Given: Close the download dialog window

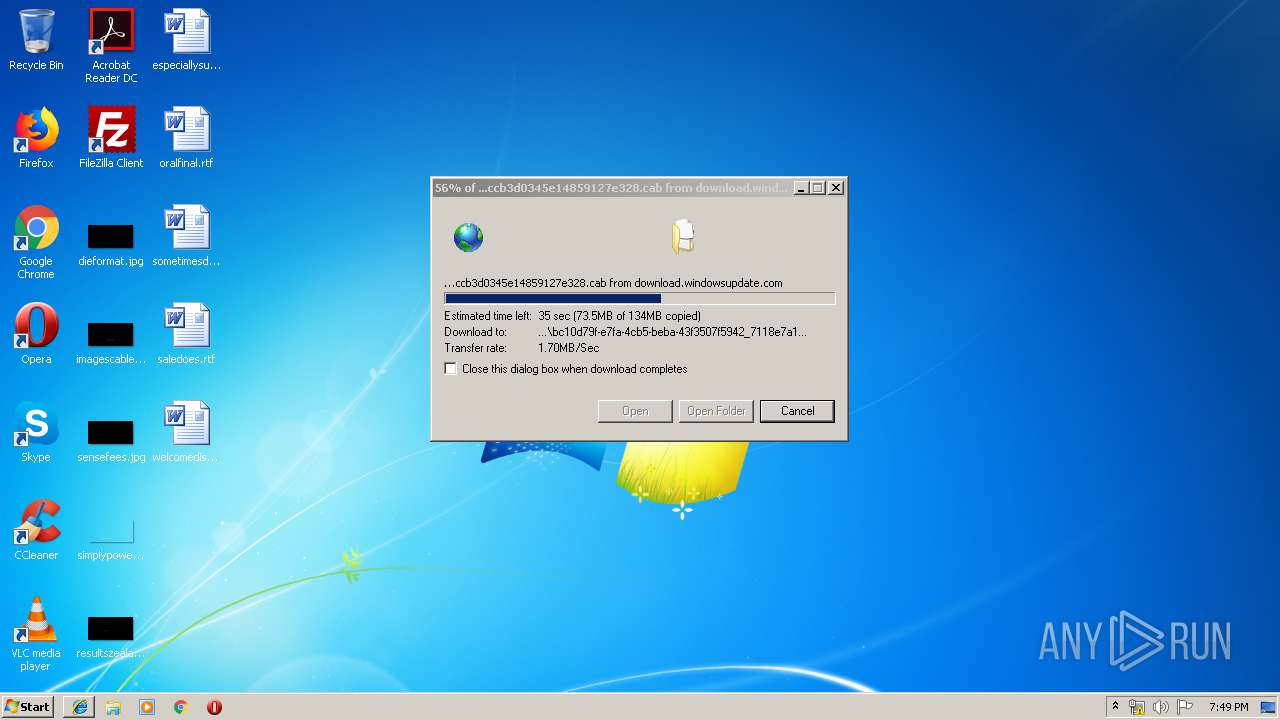Looking at the screenshot, I should (836, 188).
